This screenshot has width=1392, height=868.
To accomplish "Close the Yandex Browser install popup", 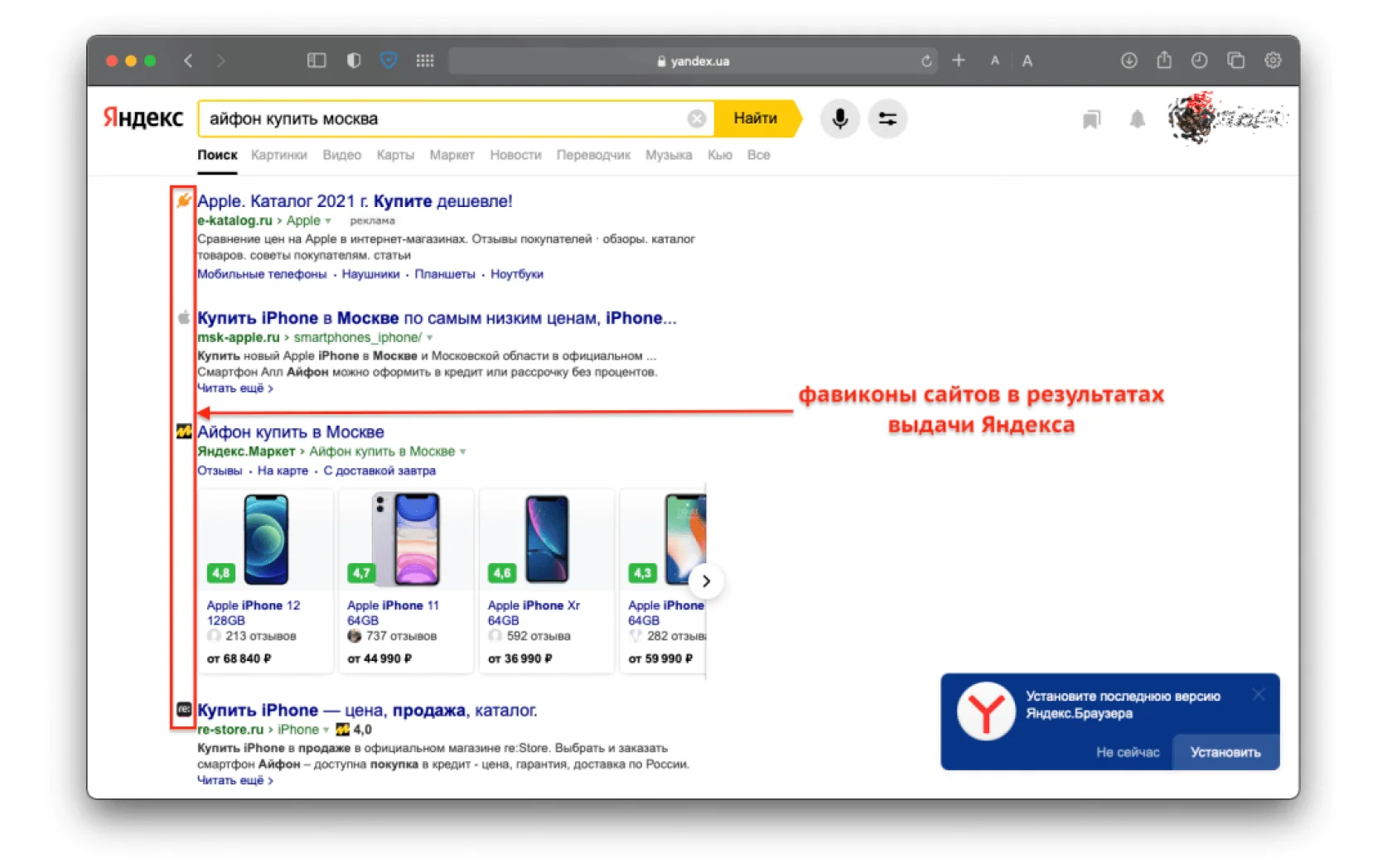I will click(x=1259, y=694).
